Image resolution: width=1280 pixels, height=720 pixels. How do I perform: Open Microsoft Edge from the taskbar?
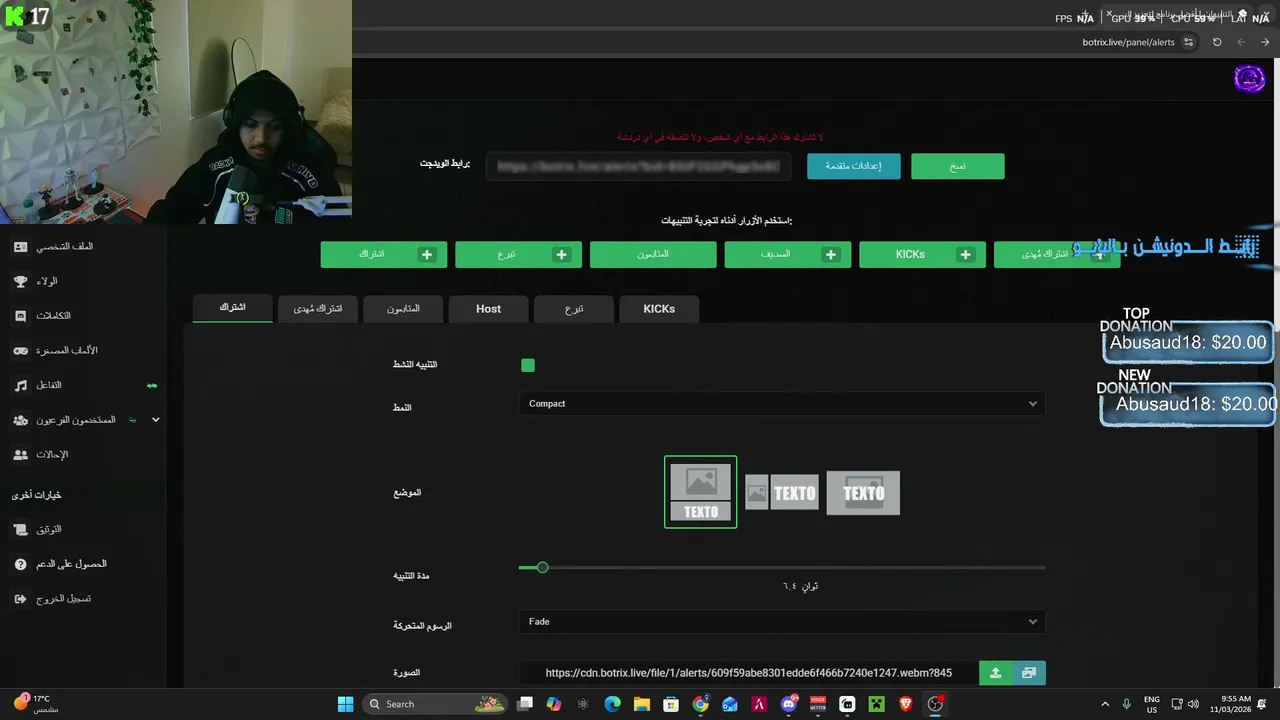coord(612,704)
